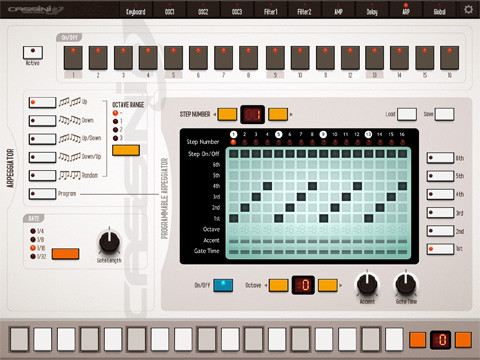Toggle On/Off step button 5

tap(173, 58)
